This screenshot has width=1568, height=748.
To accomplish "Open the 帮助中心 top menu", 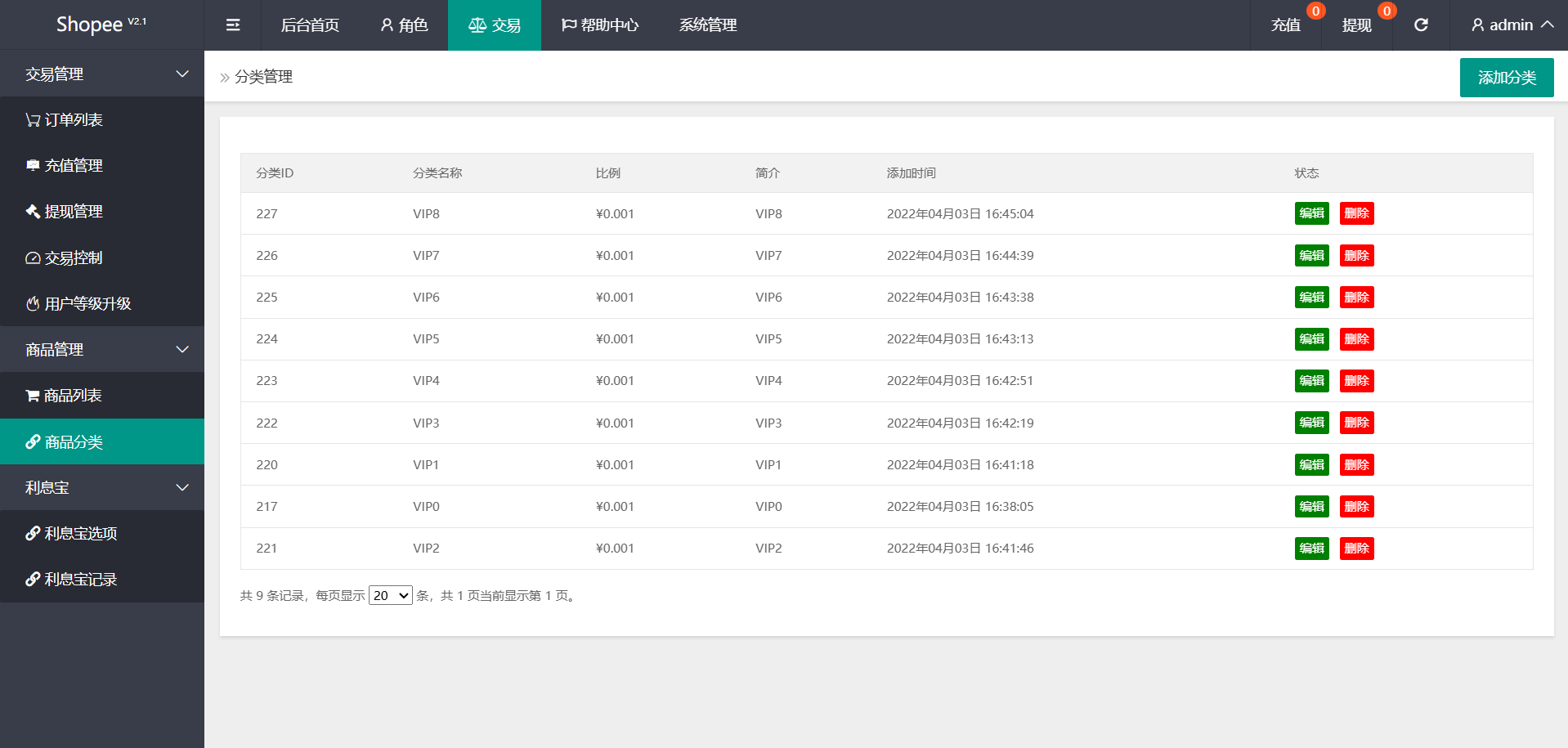I will [600, 25].
